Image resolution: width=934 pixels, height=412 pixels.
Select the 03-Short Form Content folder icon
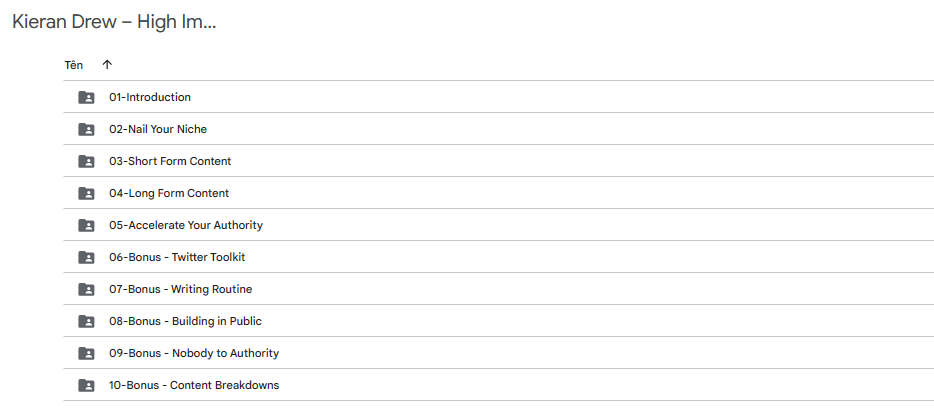click(x=86, y=161)
